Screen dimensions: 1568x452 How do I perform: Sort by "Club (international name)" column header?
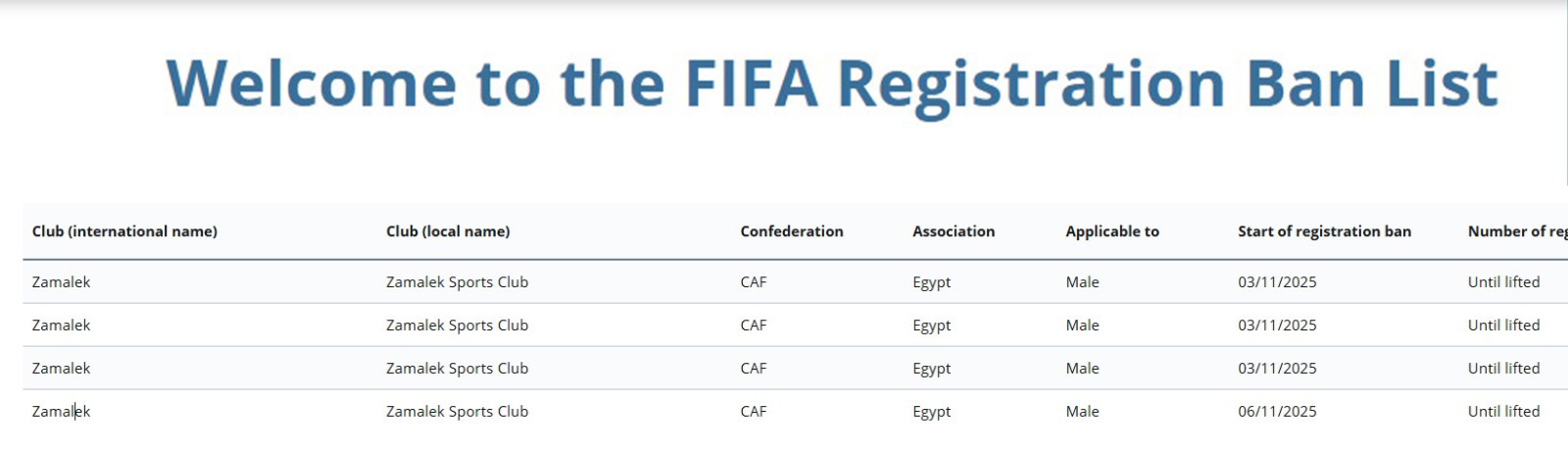pyautogui.click(x=124, y=231)
